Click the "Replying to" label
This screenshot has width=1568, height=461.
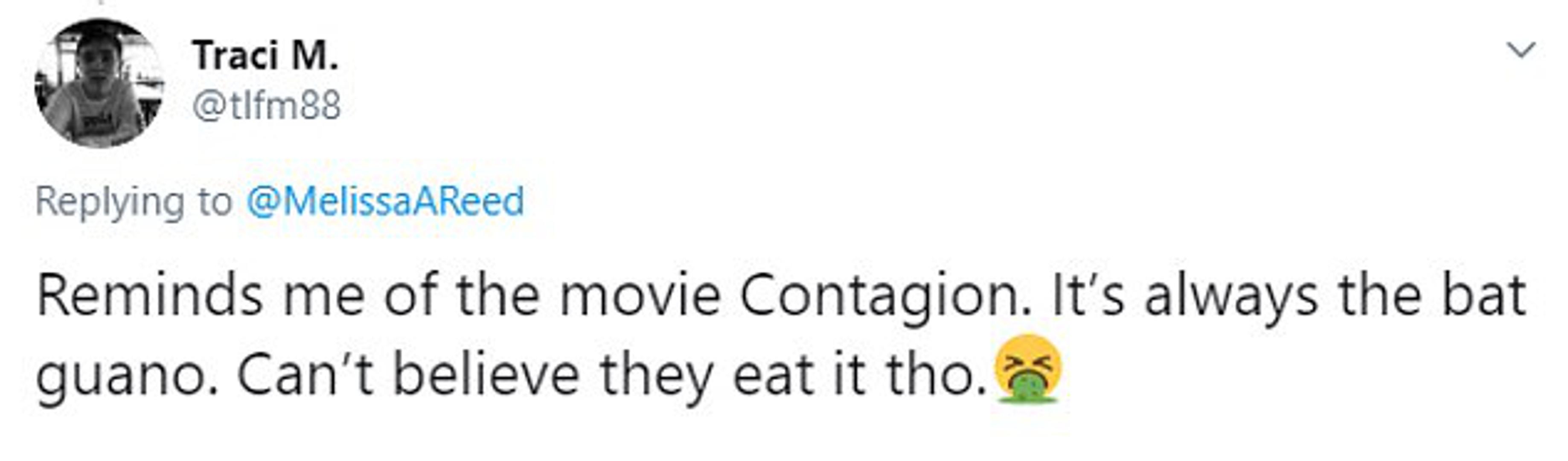pos(134,201)
